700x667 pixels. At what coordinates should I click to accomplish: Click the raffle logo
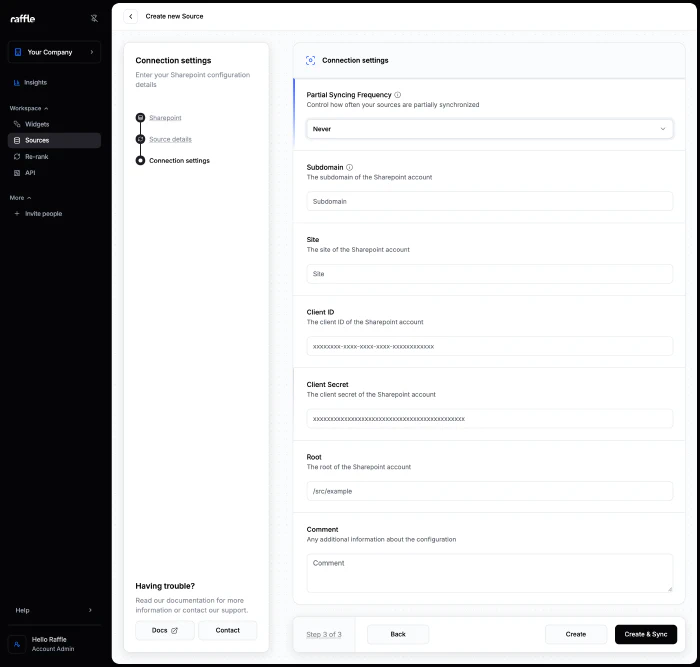(23, 19)
